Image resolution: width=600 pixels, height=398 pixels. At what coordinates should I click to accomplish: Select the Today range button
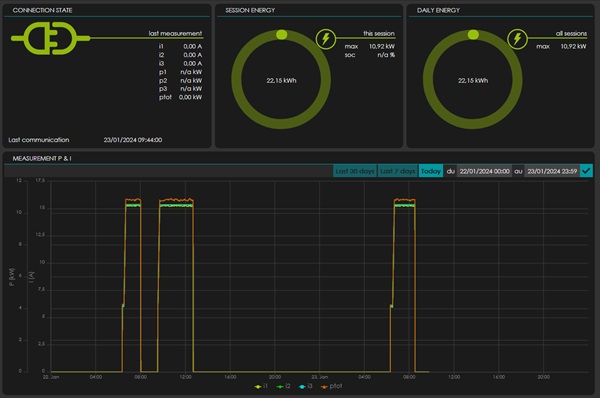(431, 171)
